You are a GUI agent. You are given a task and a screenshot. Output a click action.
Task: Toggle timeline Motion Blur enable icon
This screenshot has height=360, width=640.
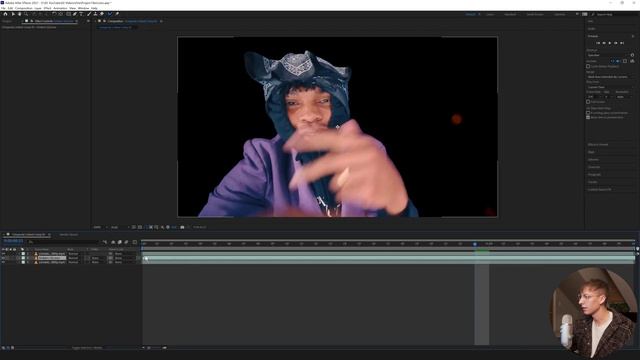126,242
